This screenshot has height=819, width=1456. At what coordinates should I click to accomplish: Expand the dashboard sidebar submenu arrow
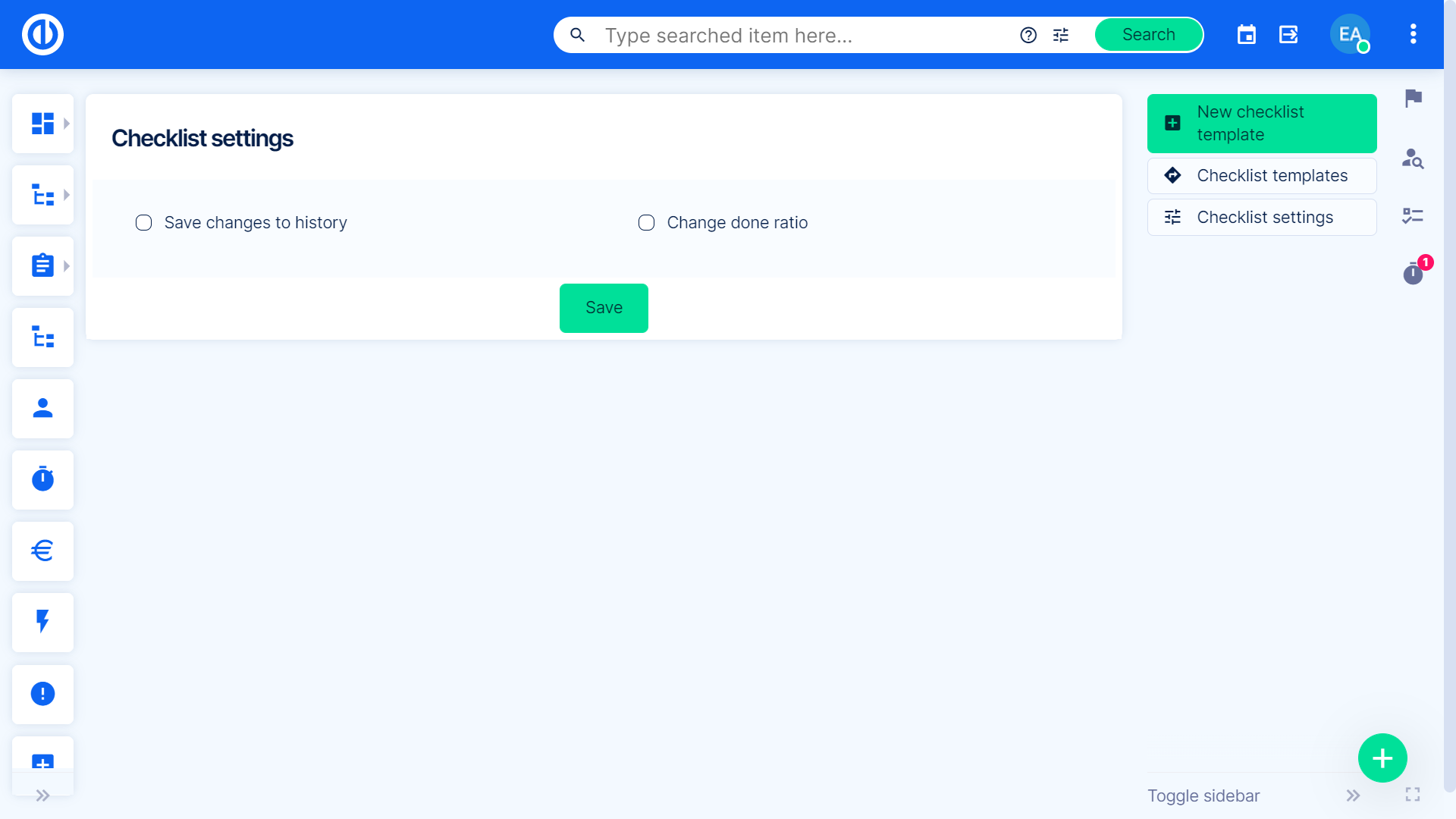click(67, 124)
